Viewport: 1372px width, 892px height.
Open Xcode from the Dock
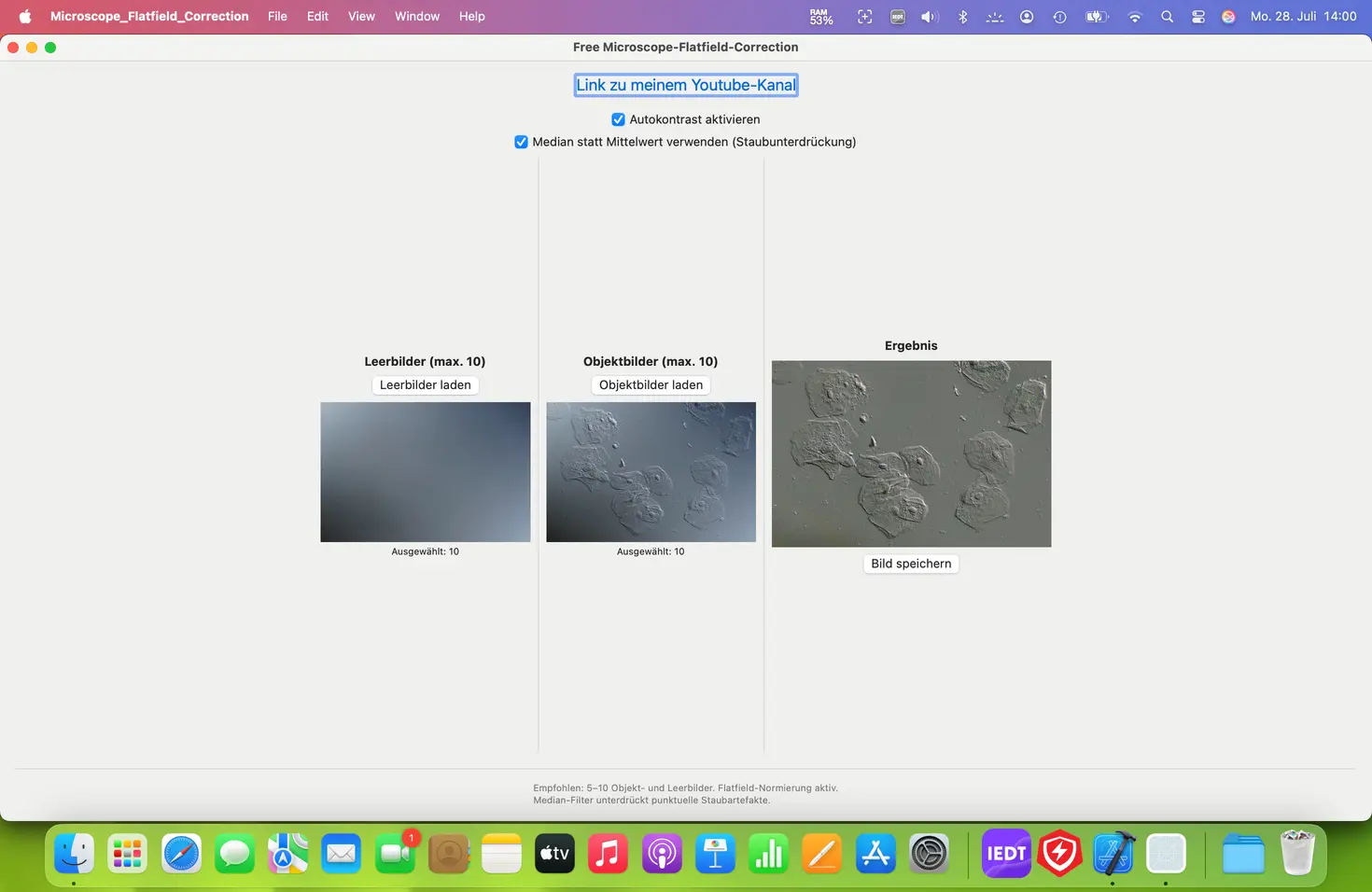(1113, 853)
